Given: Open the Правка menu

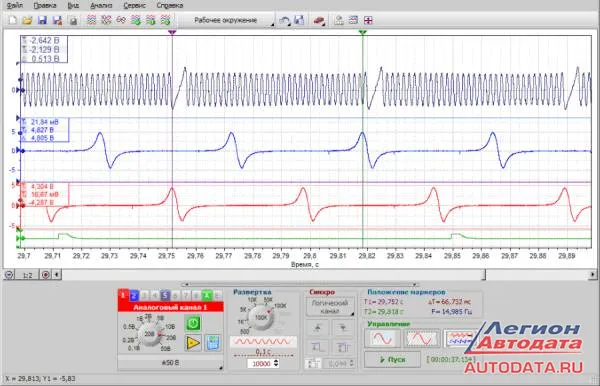Looking at the screenshot, I should (45, 5).
